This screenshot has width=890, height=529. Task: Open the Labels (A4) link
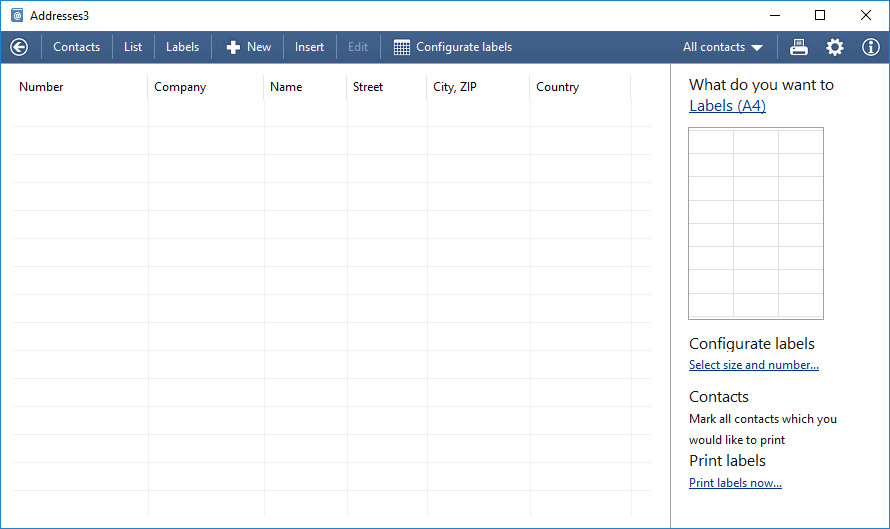click(x=727, y=106)
